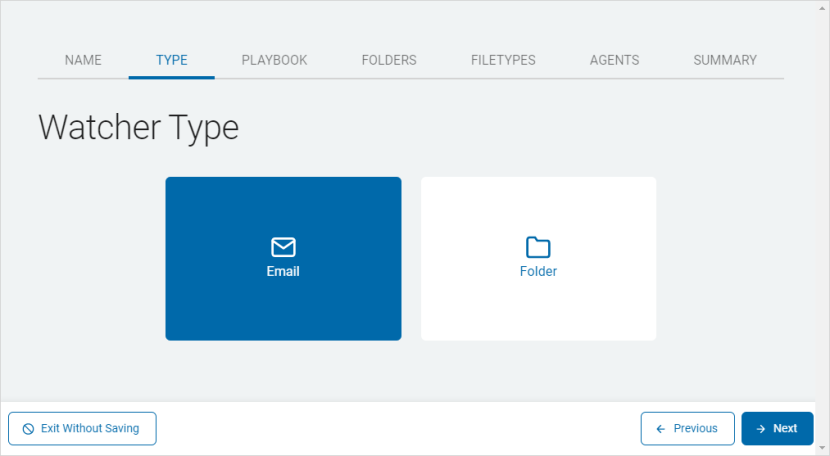
Task: View the SUMMARY tab
Action: coord(725,60)
